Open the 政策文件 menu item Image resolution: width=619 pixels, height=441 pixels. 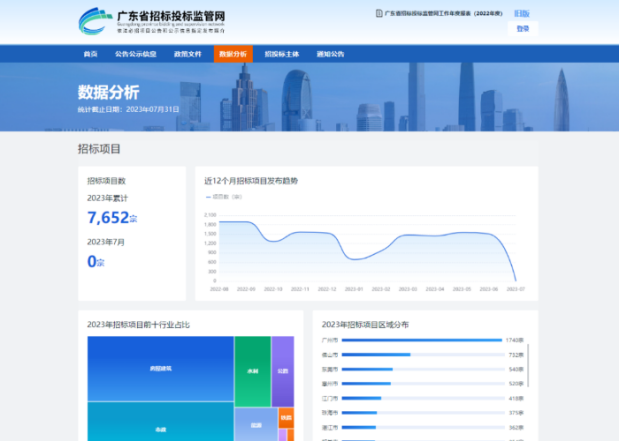point(187,54)
